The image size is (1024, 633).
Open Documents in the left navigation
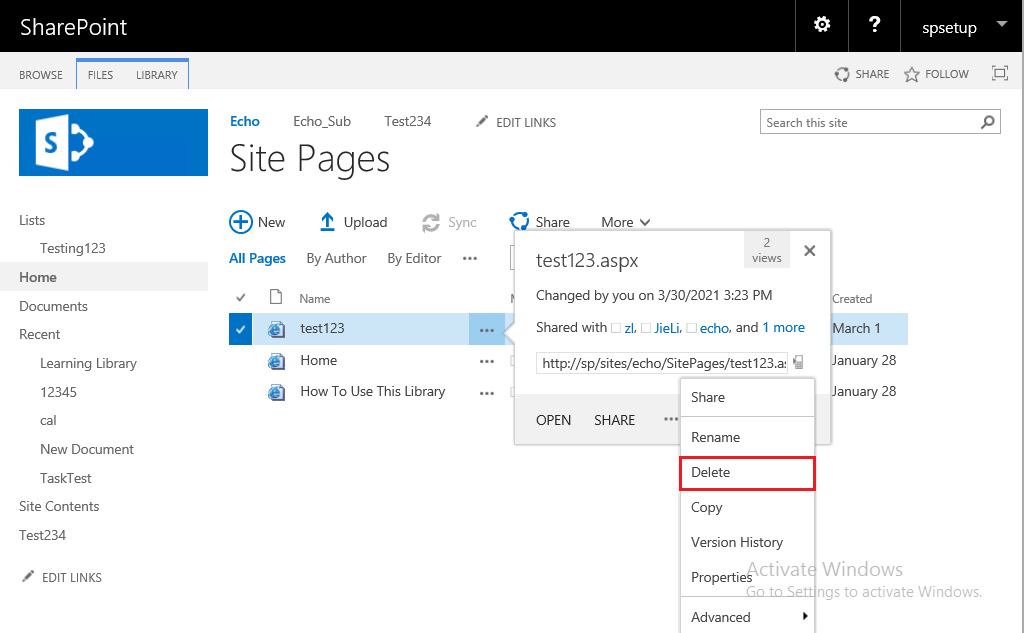click(x=54, y=306)
